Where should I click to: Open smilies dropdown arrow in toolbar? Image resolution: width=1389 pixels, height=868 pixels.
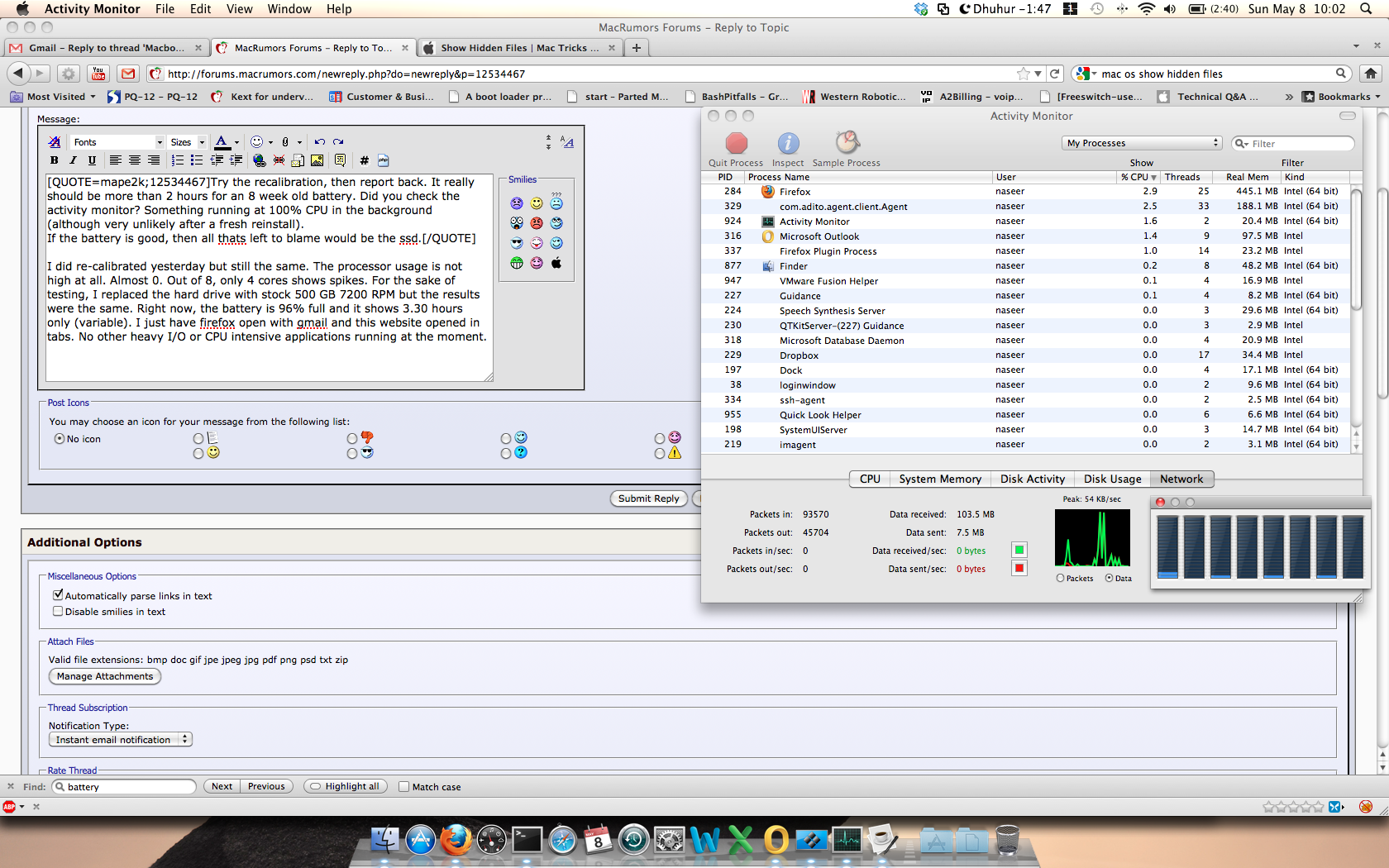[x=270, y=142]
